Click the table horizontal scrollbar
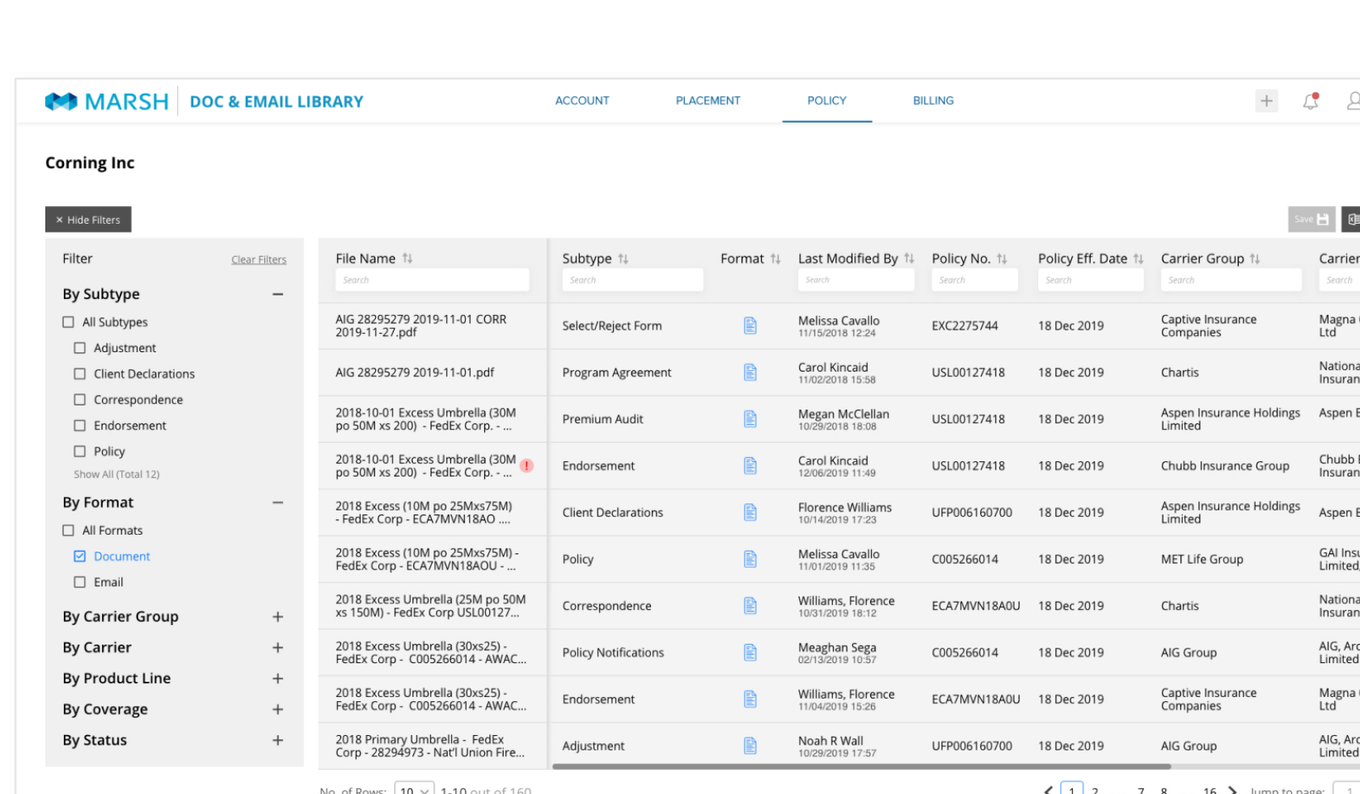The height and width of the screenshot is (794, 1360). point(861,767)
